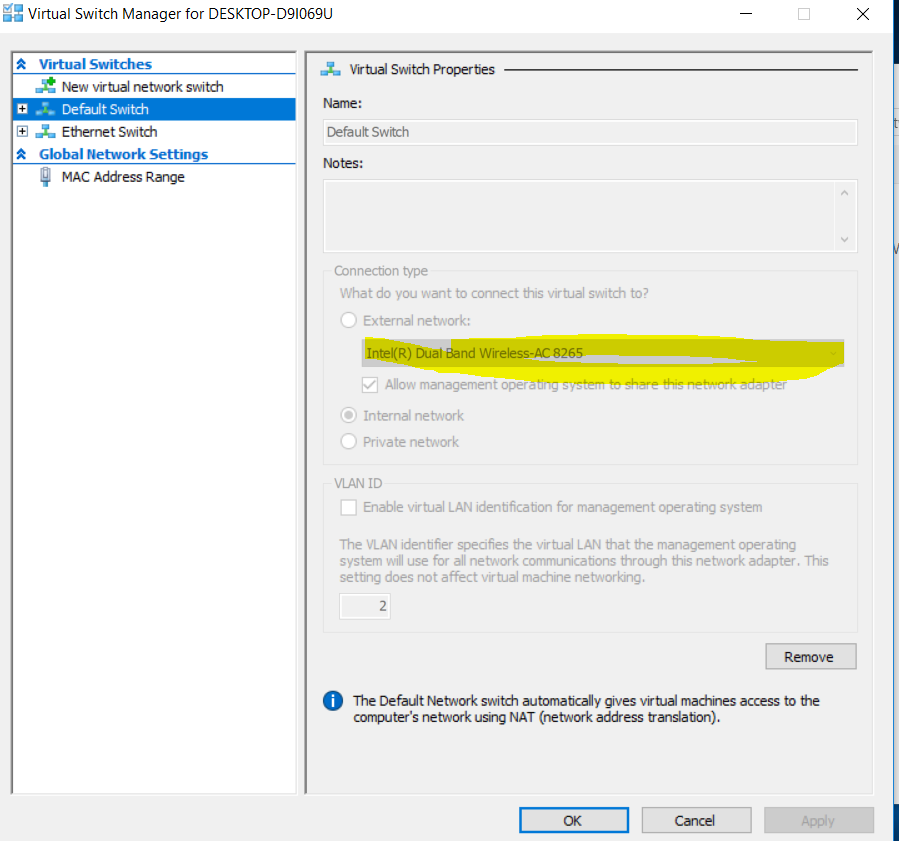This screenshot has height=841, width=899.
Task: Click the Remove button
Action: point(811,656)
